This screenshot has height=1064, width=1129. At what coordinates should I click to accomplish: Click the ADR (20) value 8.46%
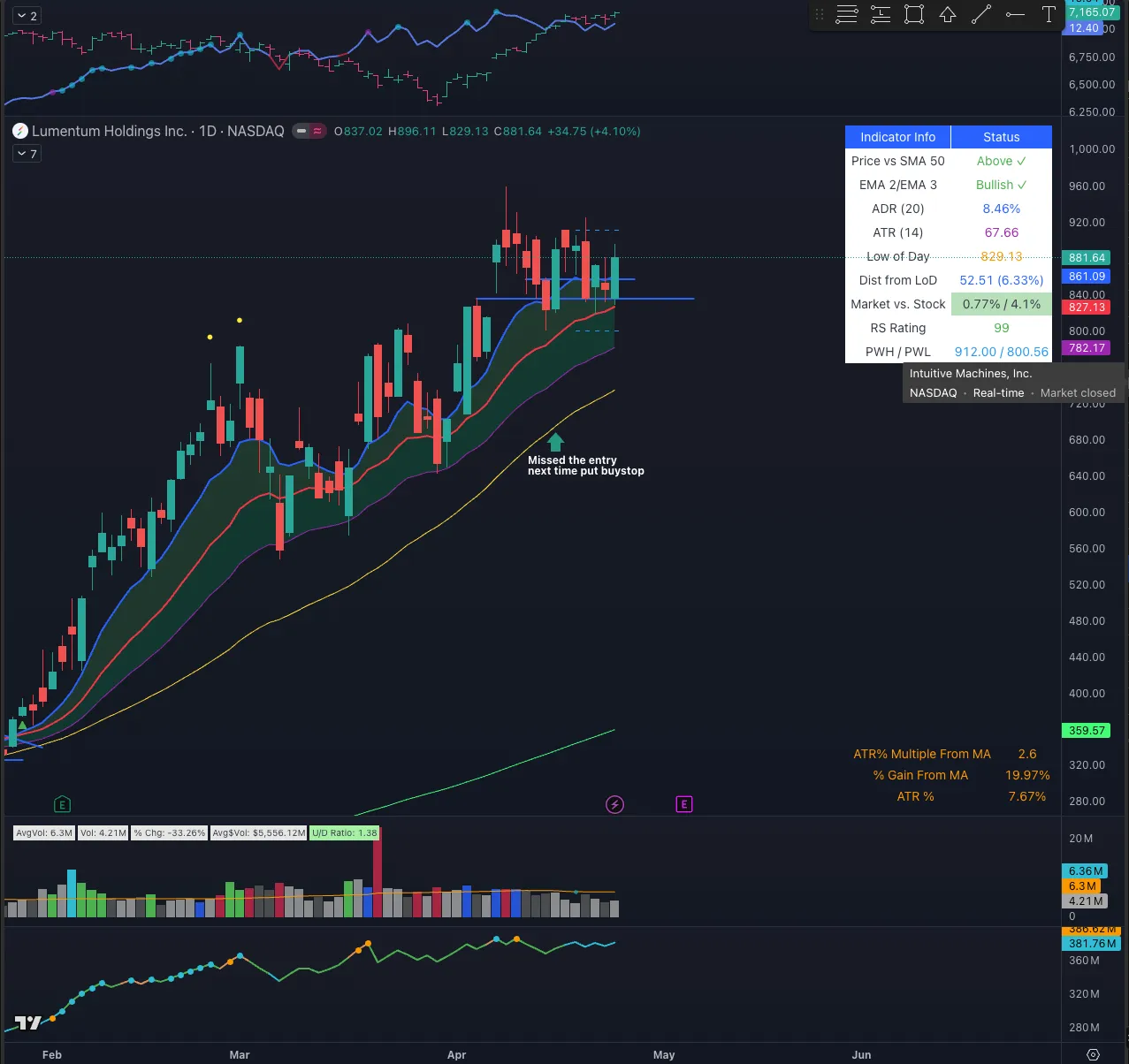point(1002,209)
